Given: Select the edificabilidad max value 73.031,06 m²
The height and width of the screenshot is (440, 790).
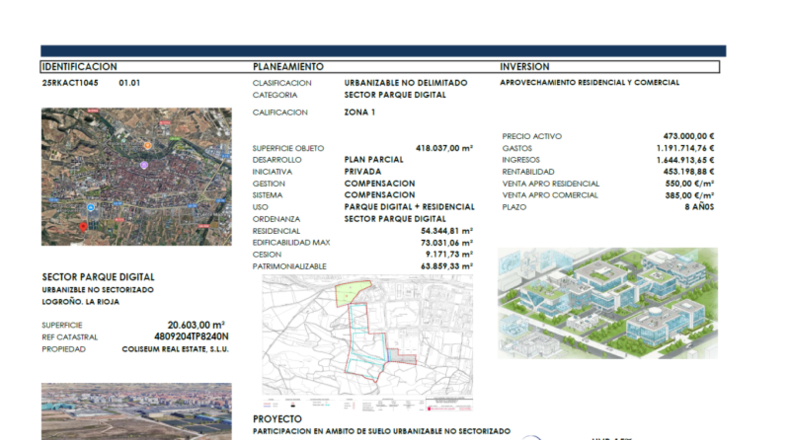Looking at the screenshot, I should (x=446, y=243).
